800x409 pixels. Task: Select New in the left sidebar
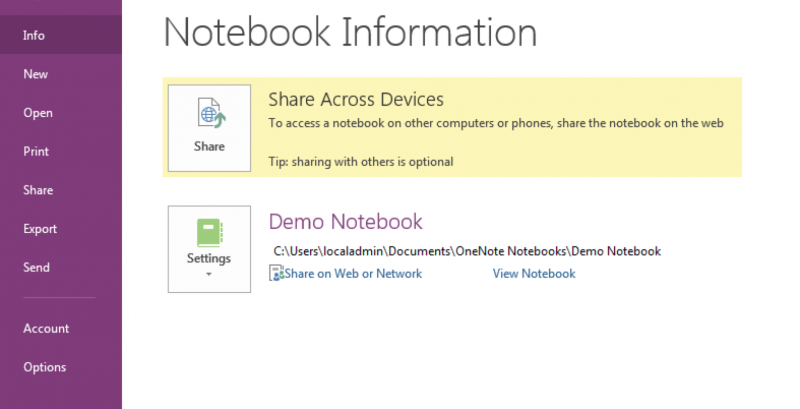(x=36, y=74)
